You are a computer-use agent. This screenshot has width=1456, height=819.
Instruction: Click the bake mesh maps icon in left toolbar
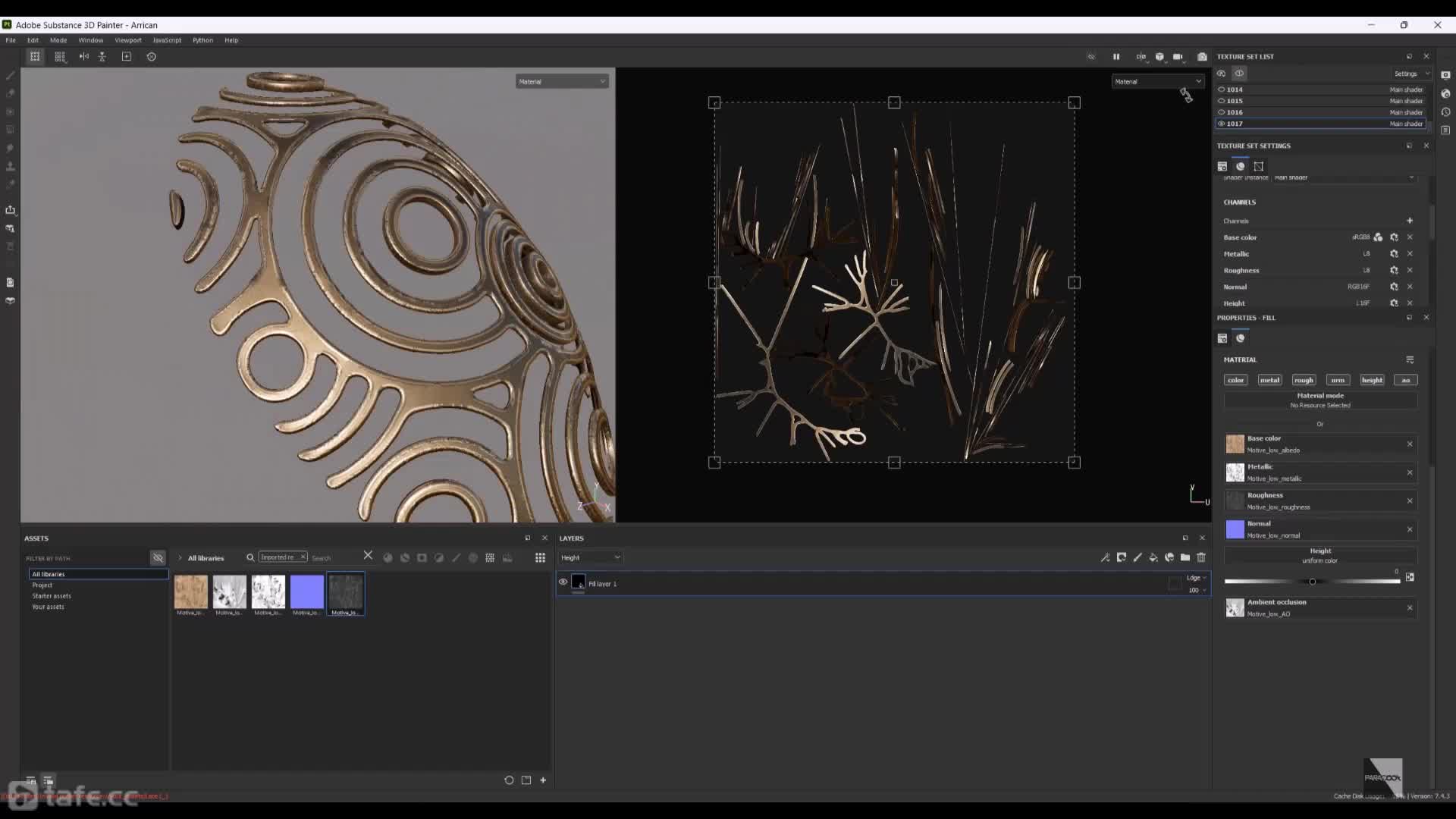coord(11,227)
